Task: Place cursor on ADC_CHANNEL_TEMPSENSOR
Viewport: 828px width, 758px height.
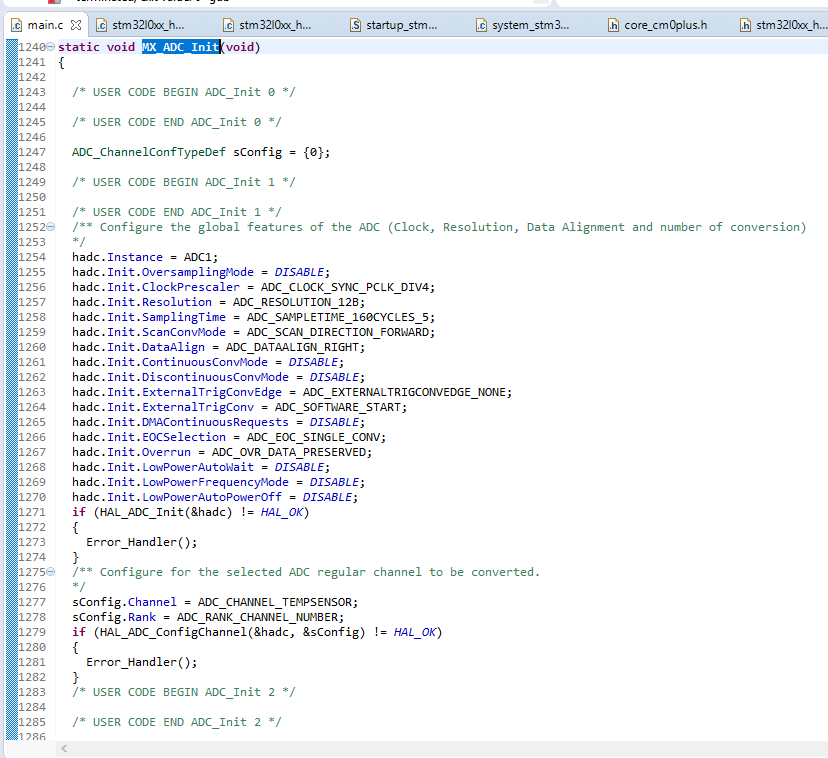Action: (x=275, y=602)
